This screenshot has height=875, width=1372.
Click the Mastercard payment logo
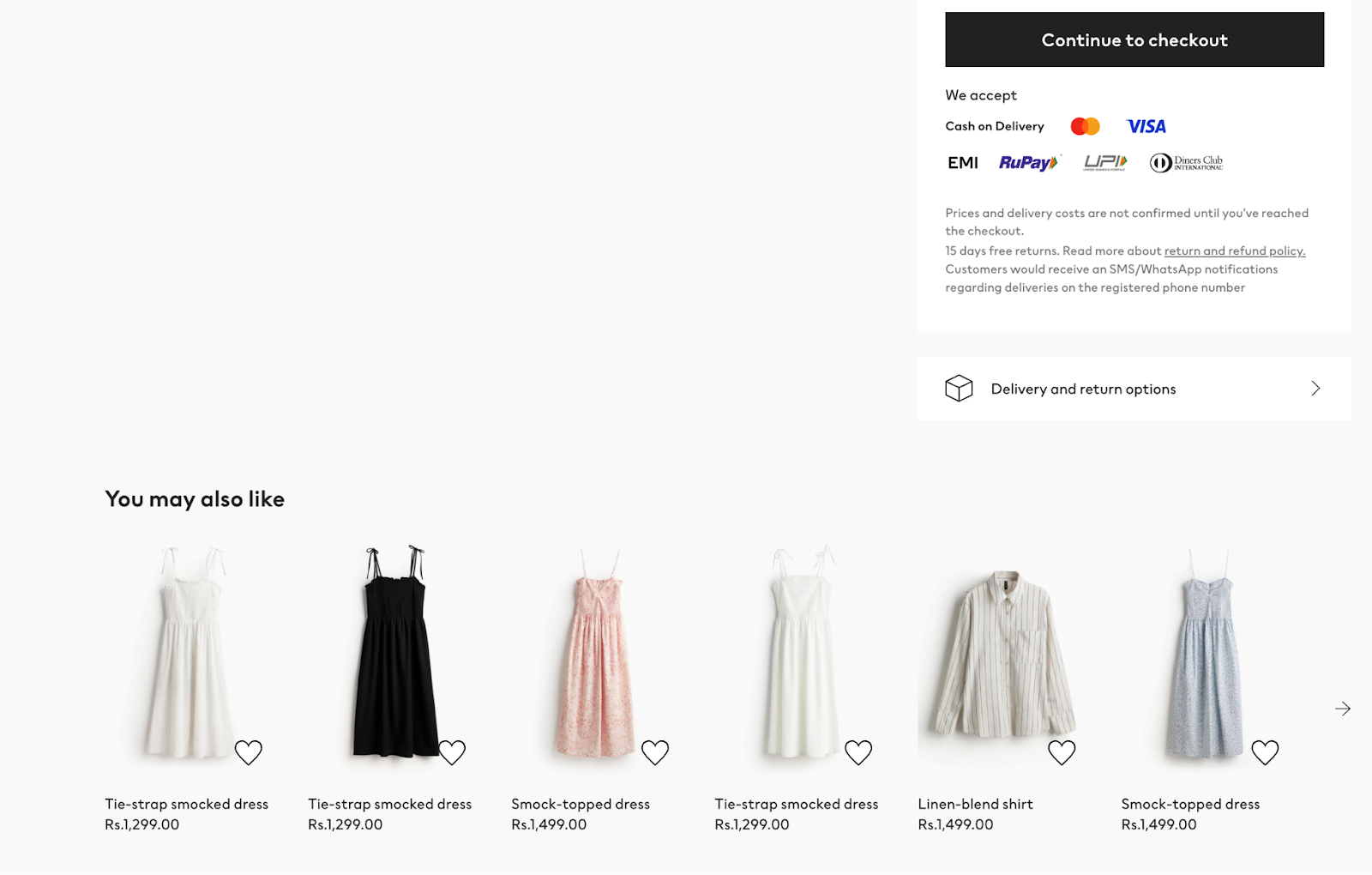[x=1085, y=127]
